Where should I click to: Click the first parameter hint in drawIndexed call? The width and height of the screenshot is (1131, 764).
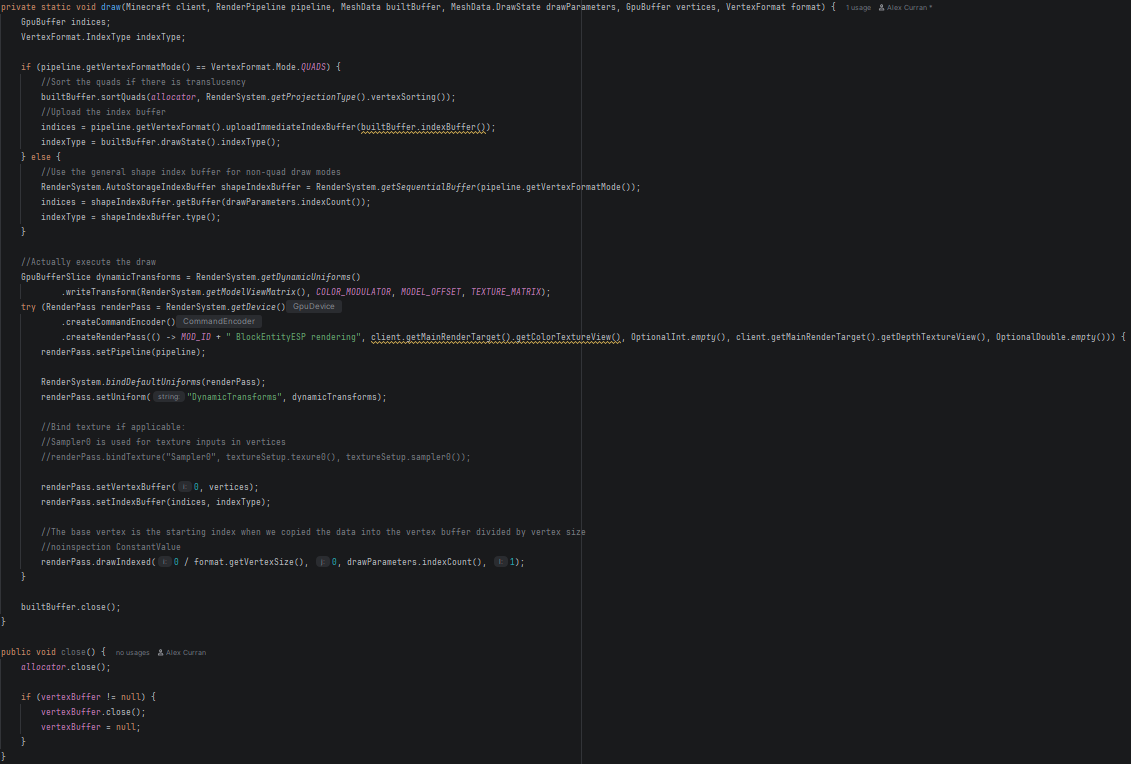click(164, 562)
